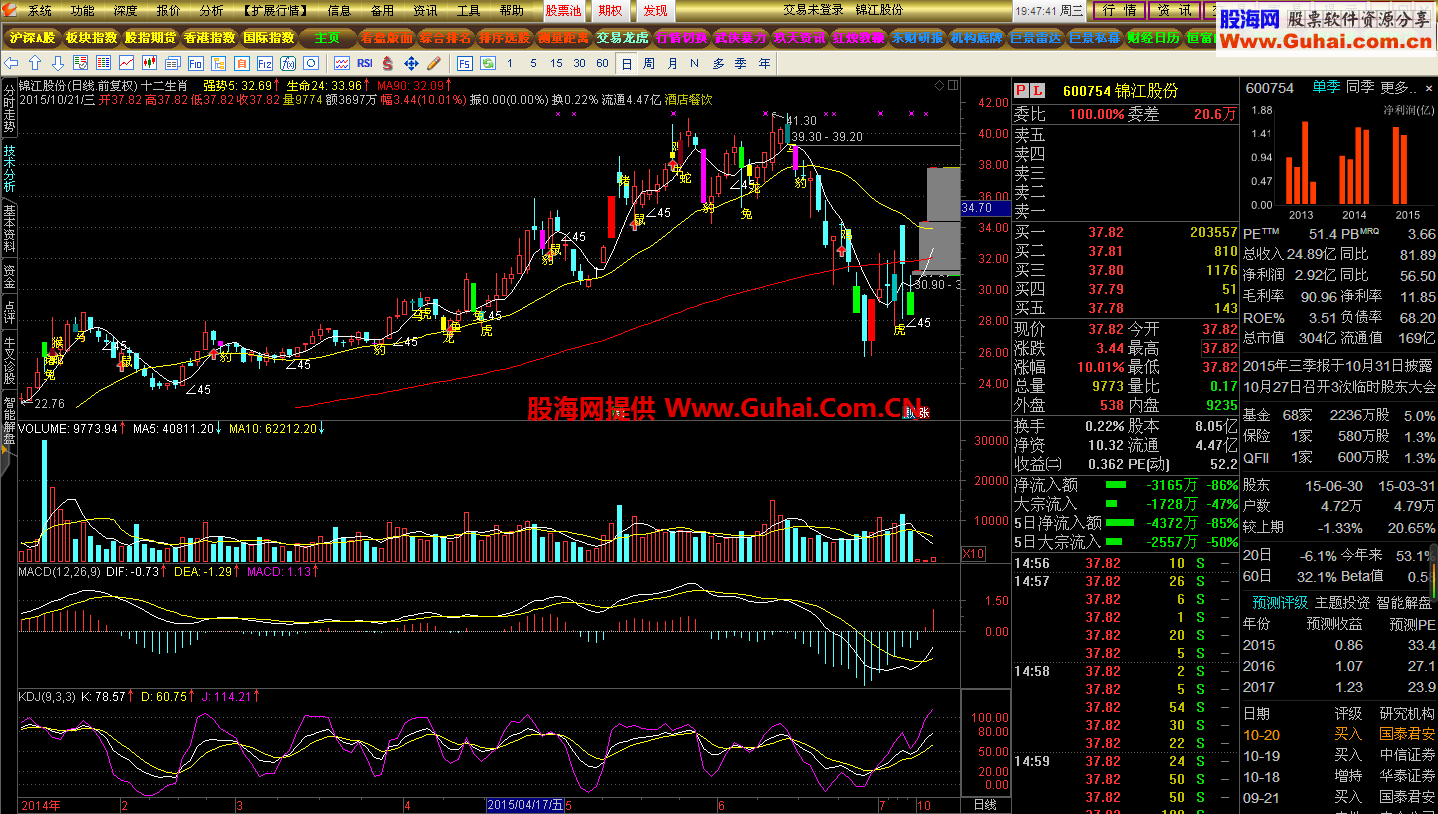Click the application logo icon

coord(11,10)
